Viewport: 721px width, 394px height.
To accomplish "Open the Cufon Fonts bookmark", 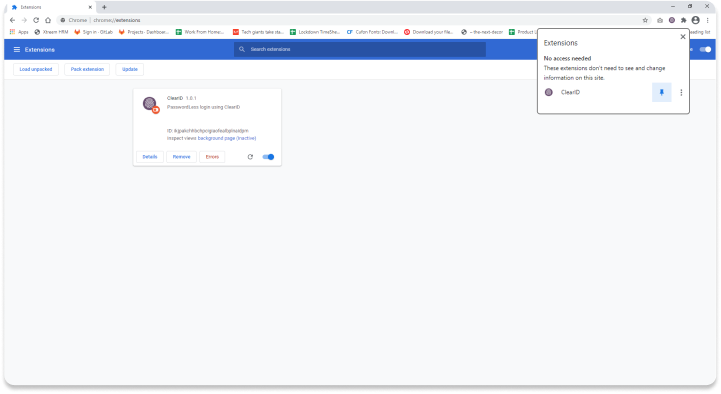I will pos(372,32).
